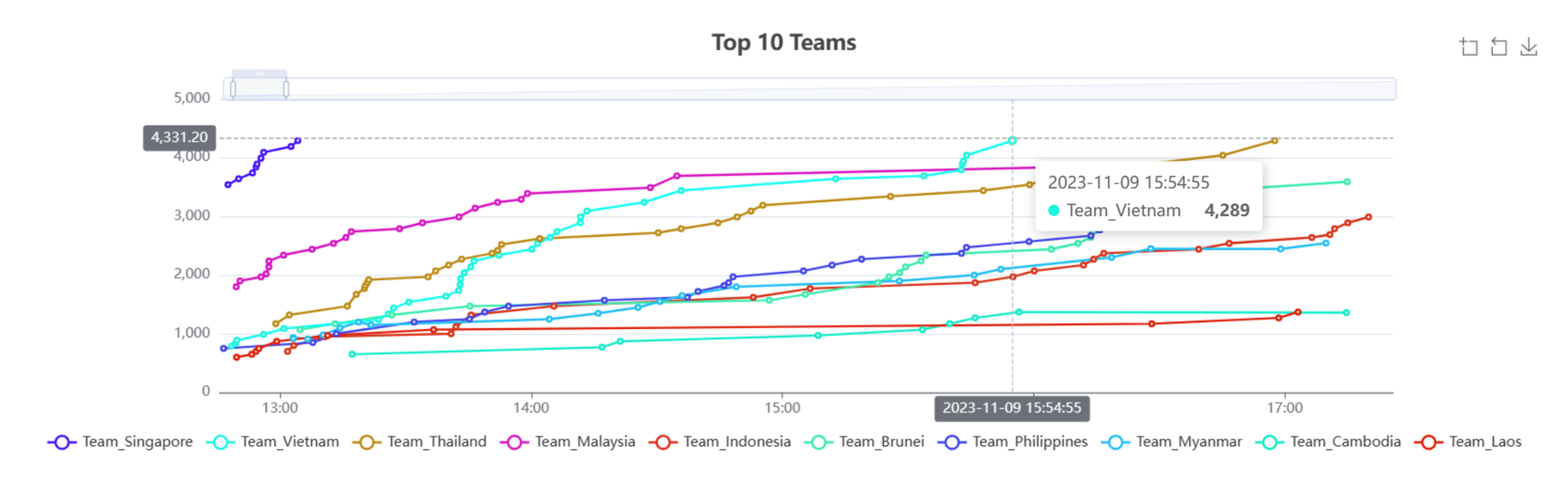Disable the Team_Myanmar line

coord(1172,443)
